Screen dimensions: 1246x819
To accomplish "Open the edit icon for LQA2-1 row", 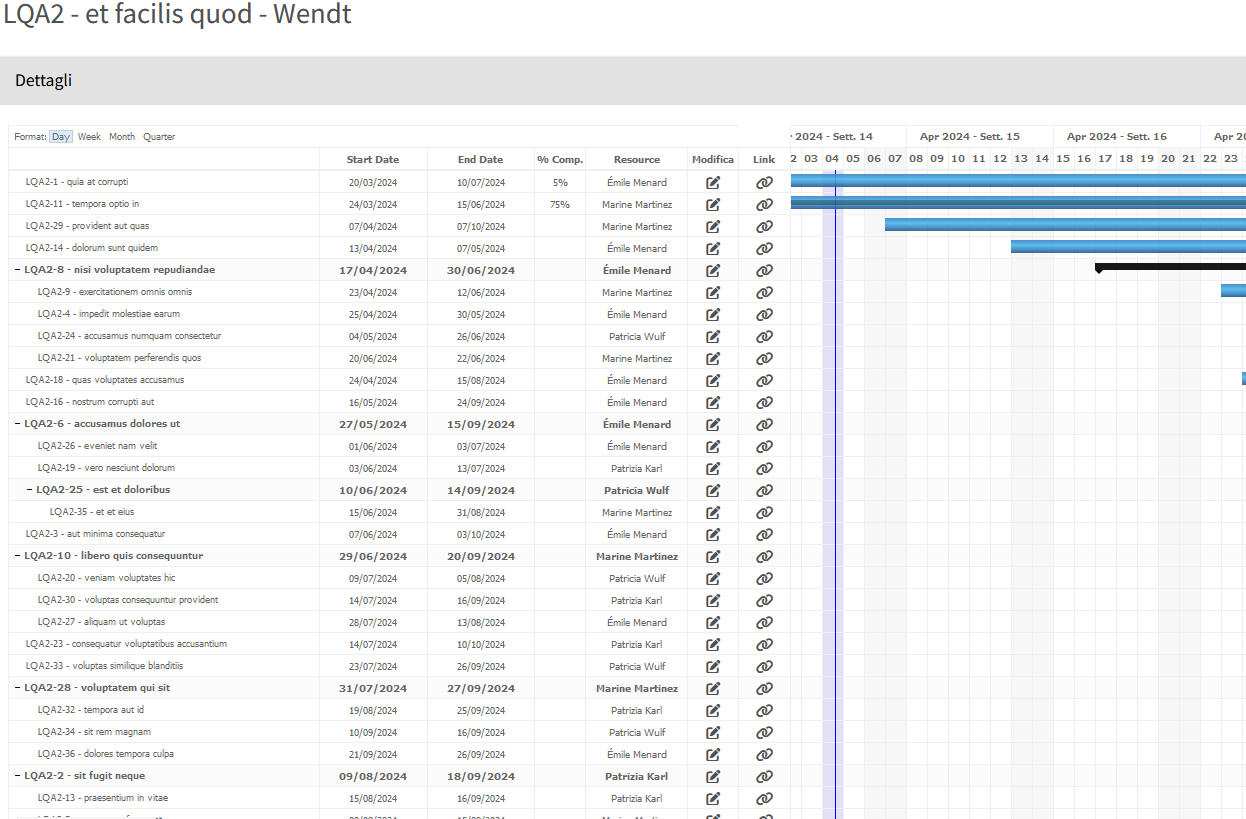I will click(x=713, y=183).
